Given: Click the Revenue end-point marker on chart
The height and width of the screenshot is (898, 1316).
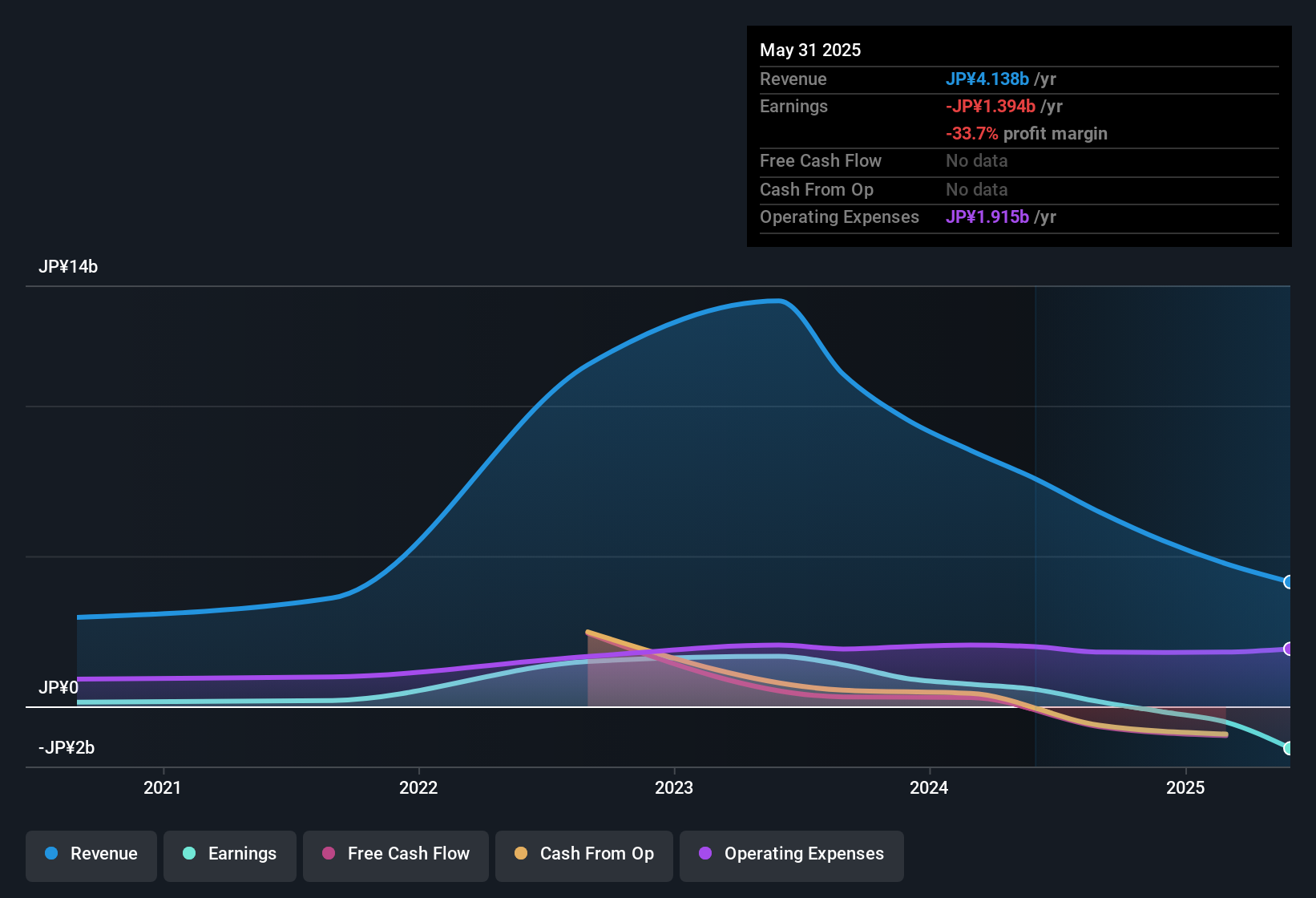Looking at the screenshot, I should tap(1289, 582).
